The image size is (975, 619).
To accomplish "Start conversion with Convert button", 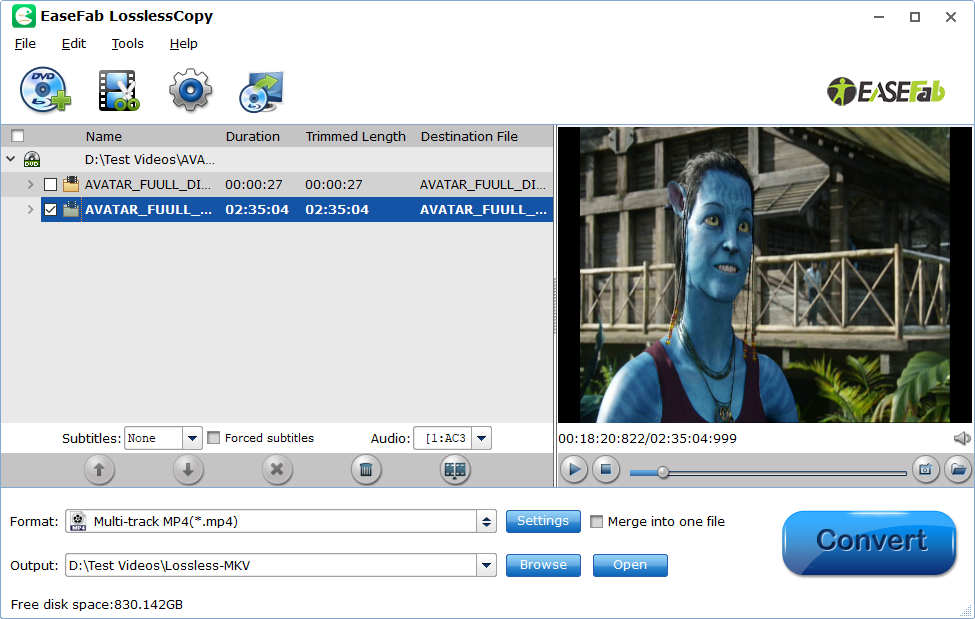I will tap(869, 542).
